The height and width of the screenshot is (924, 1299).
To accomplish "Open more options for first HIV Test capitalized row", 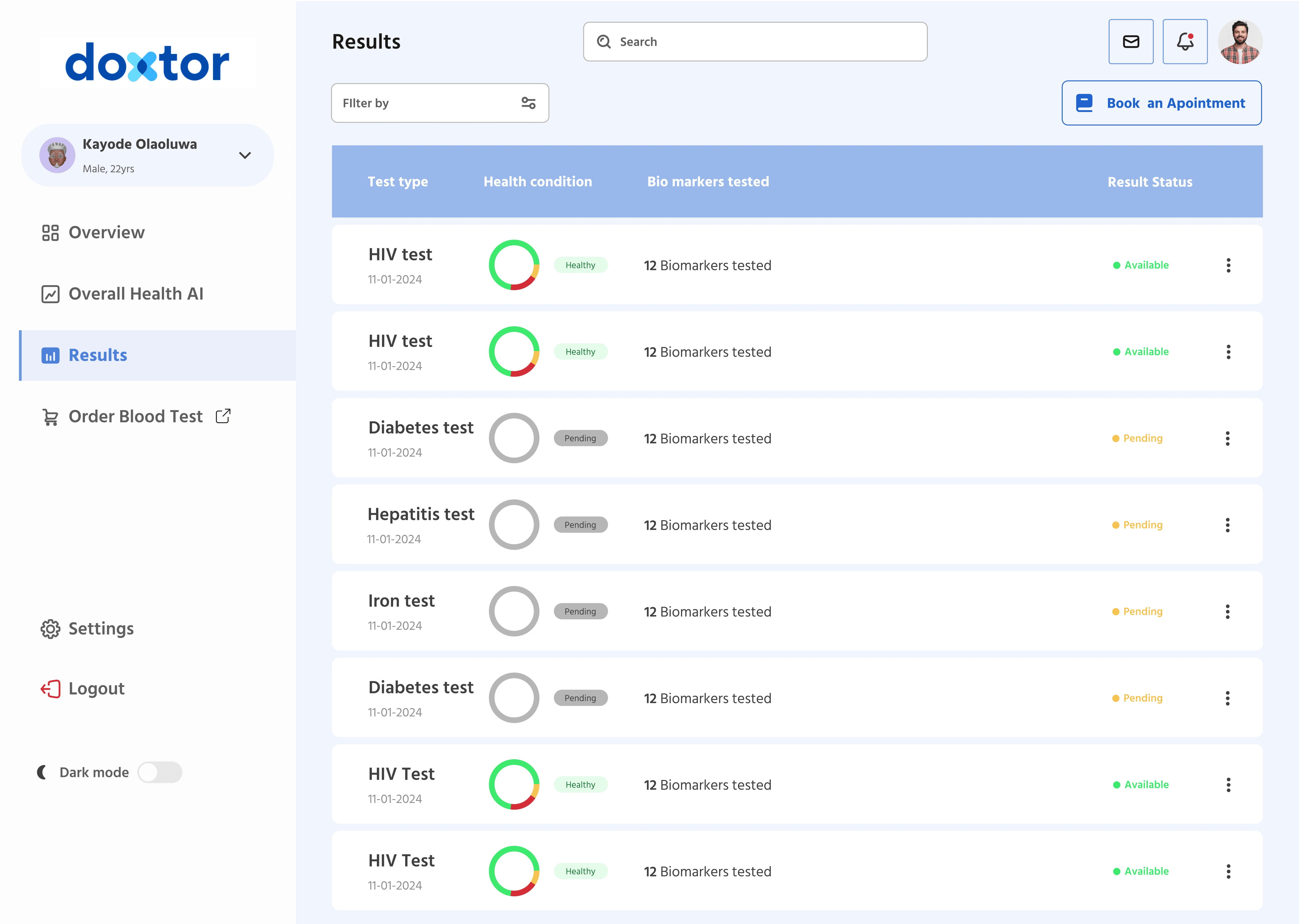I will tap(1228, 785).
